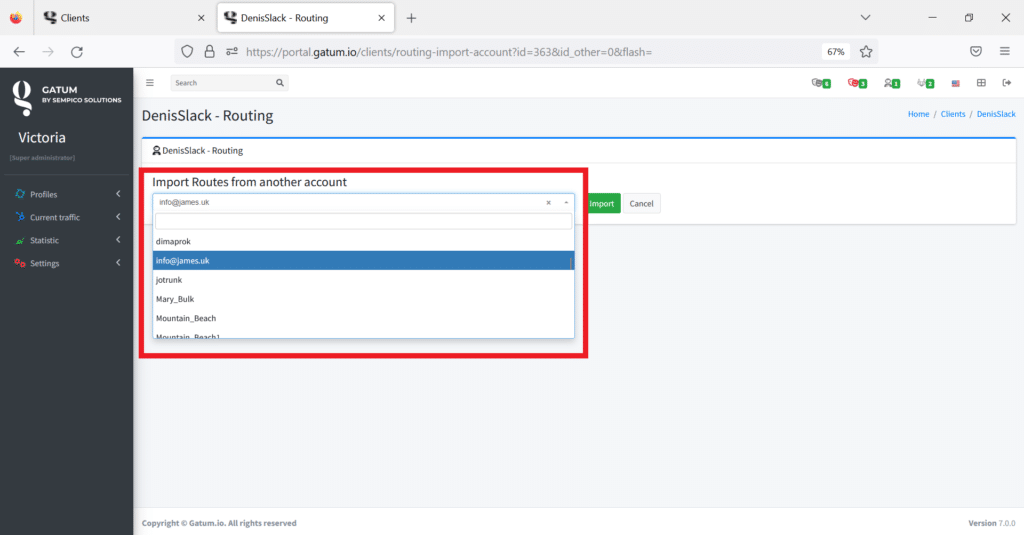Click the logout icon in header

[x=1006, y=83]
